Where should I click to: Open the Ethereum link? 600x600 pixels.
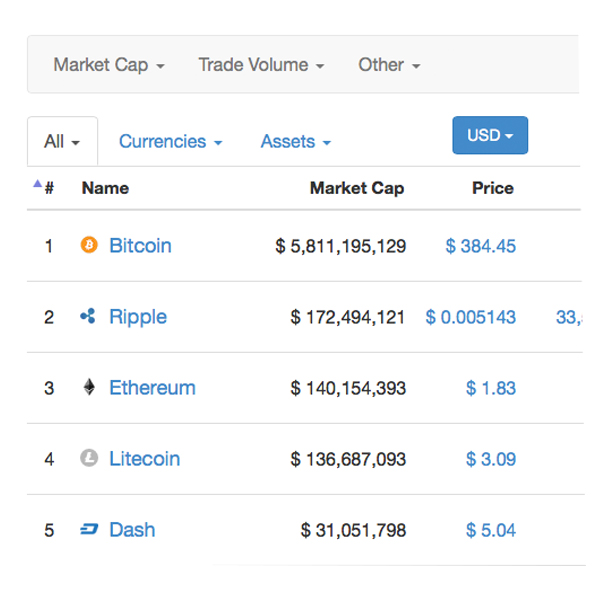point(152,388)
